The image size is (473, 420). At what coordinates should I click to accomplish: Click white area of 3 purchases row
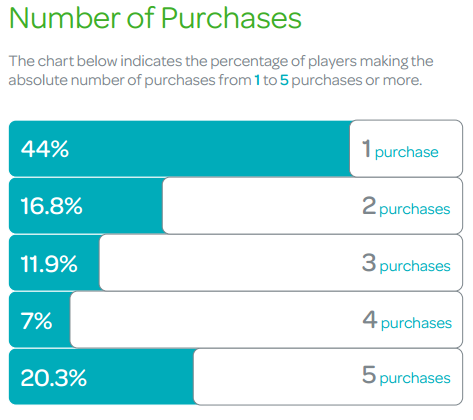click(230, 263)
